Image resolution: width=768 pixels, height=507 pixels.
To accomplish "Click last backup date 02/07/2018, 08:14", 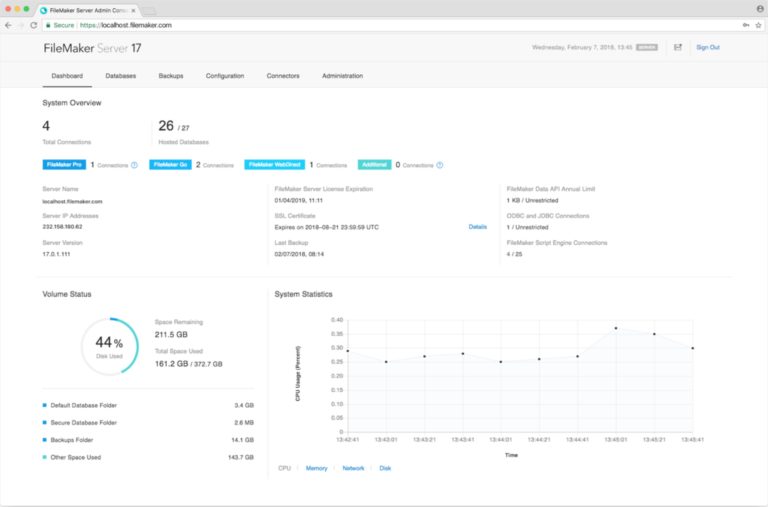I will 299,254.
